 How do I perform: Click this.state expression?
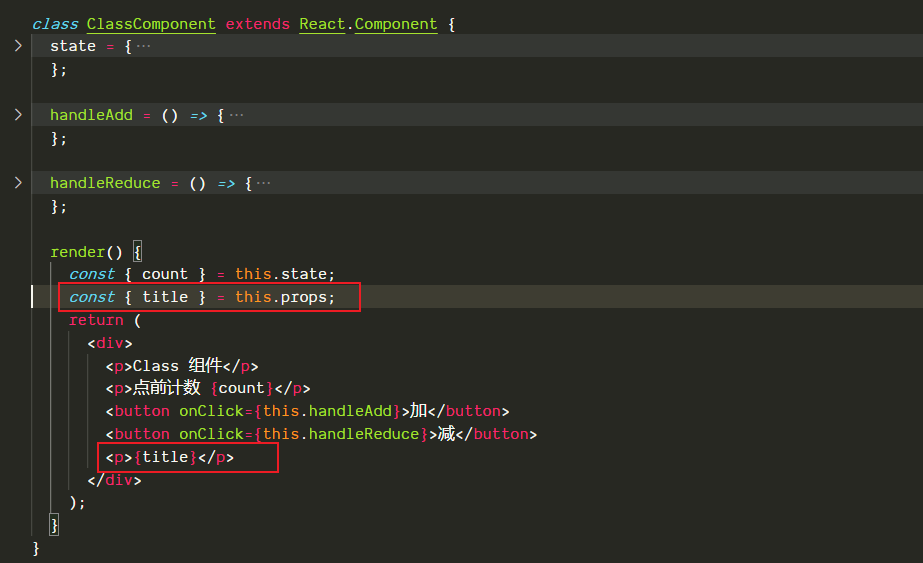283,274
